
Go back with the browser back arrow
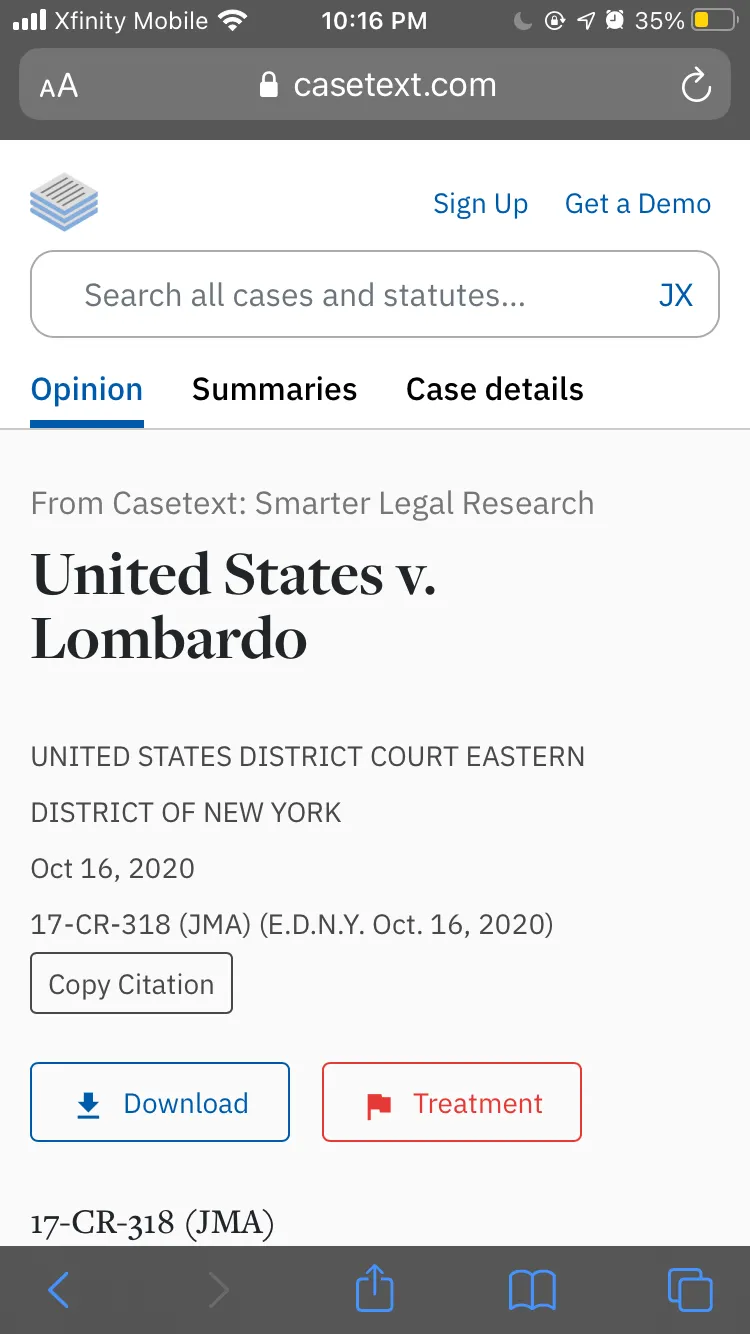pos(59,1290)
